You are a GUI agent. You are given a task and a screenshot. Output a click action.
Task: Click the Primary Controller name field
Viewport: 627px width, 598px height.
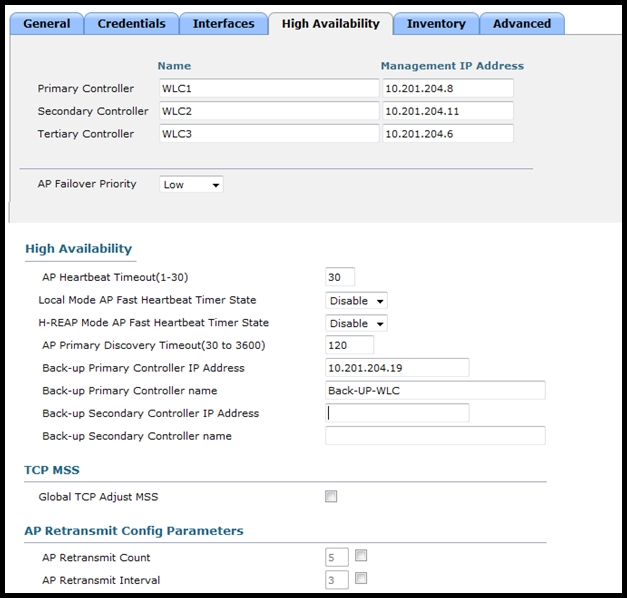[x=269, y=88]
